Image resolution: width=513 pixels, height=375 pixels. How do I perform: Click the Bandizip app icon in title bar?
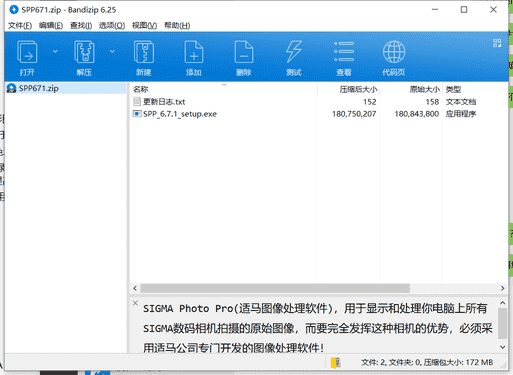(x=14, y=10)
